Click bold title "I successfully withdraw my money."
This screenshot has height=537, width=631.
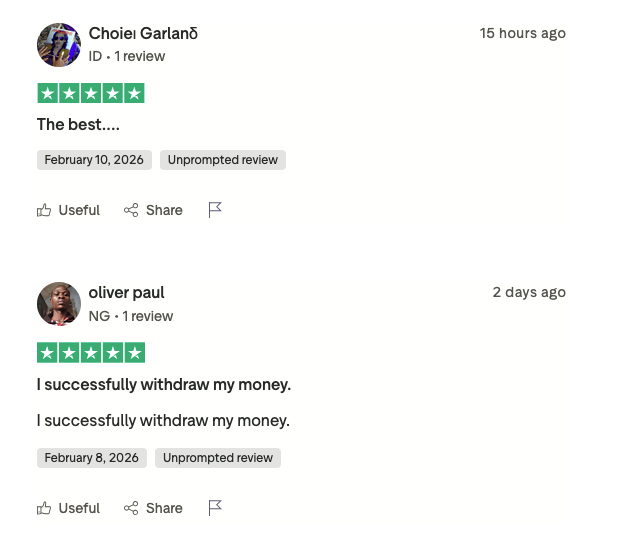point(164,385)
